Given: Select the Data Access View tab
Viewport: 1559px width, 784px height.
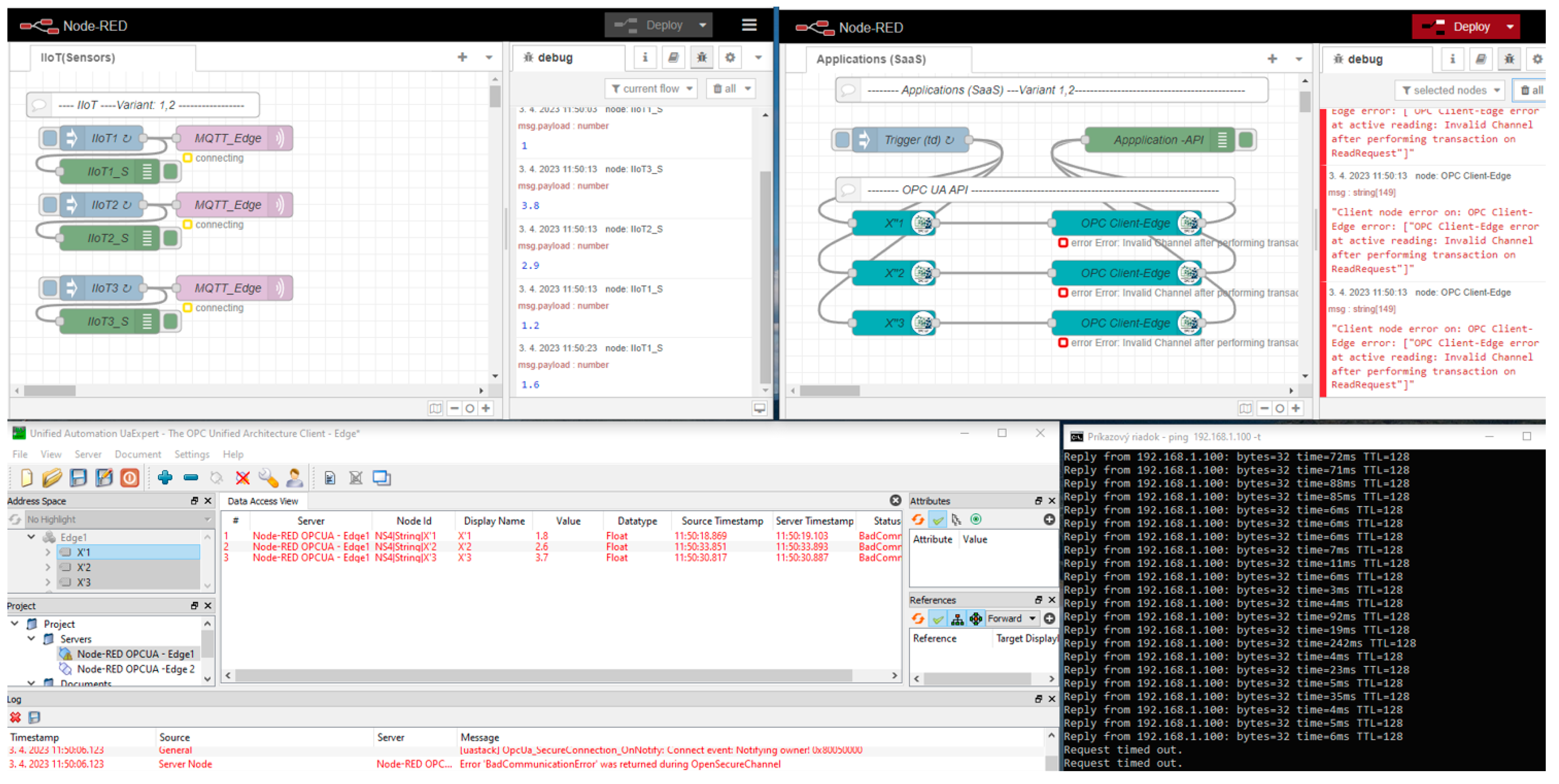Looking at the screenshot, I should coord(263,501).
